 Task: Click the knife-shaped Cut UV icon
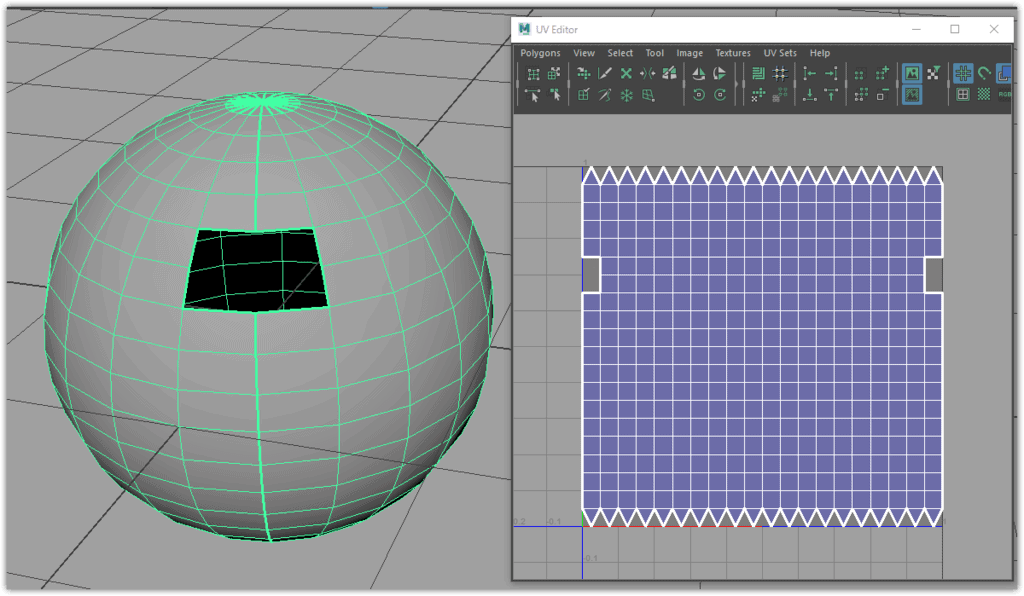[605, 73]
